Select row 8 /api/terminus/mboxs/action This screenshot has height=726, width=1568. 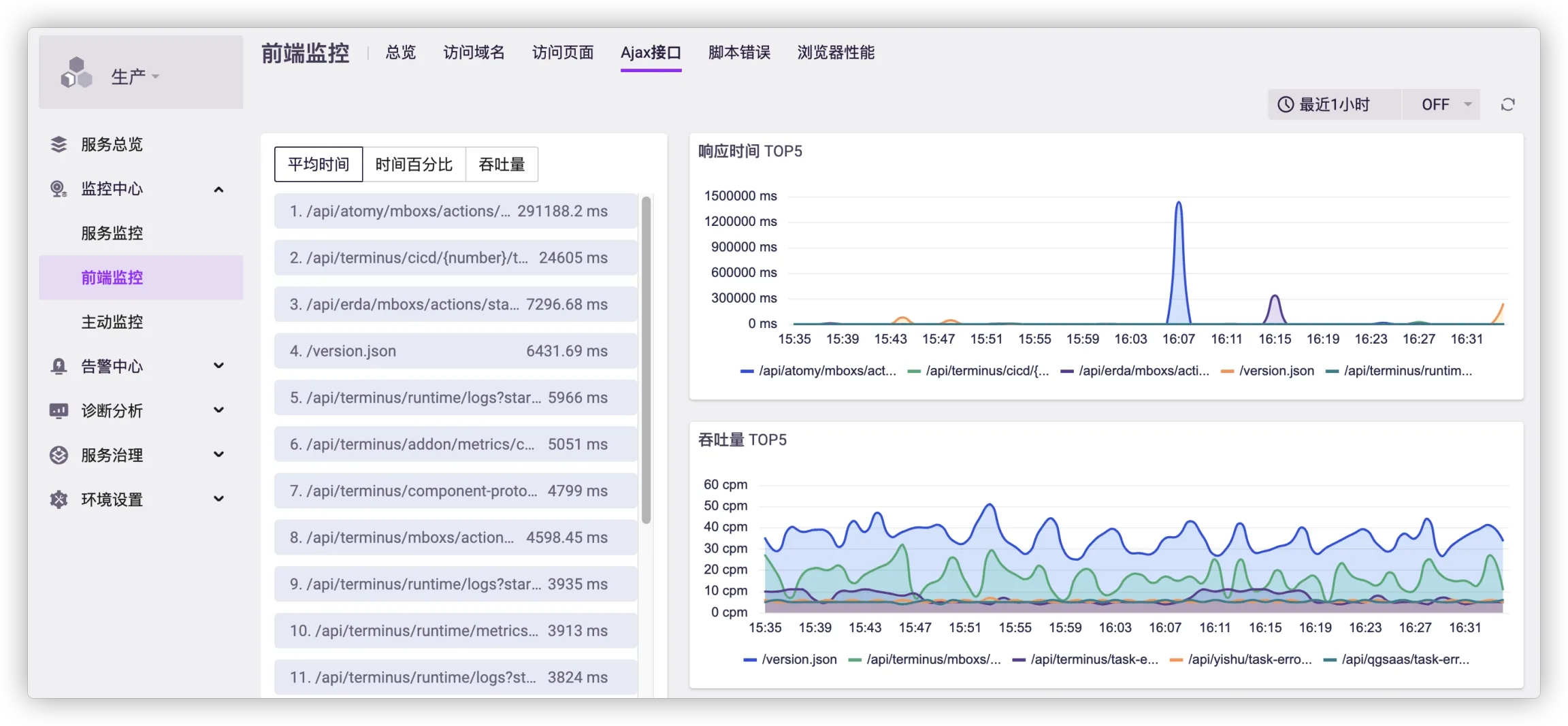(455, 538)
